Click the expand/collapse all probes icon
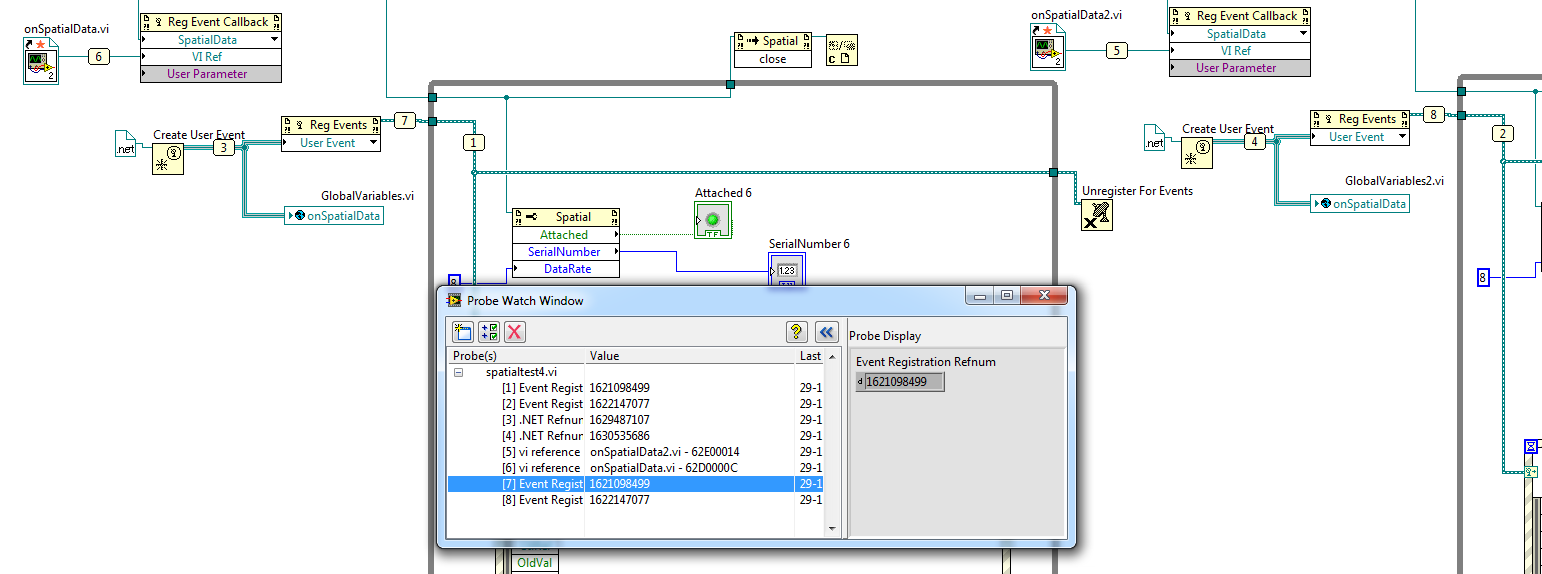The image size is (1542, 574). (488, 333)
